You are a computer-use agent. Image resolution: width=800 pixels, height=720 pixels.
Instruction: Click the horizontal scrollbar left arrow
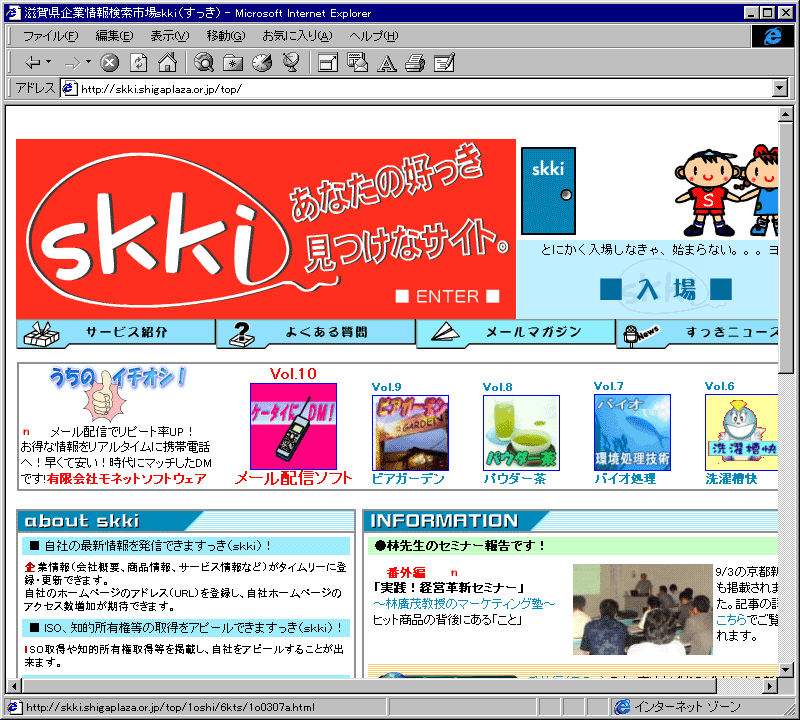(14, 686)
